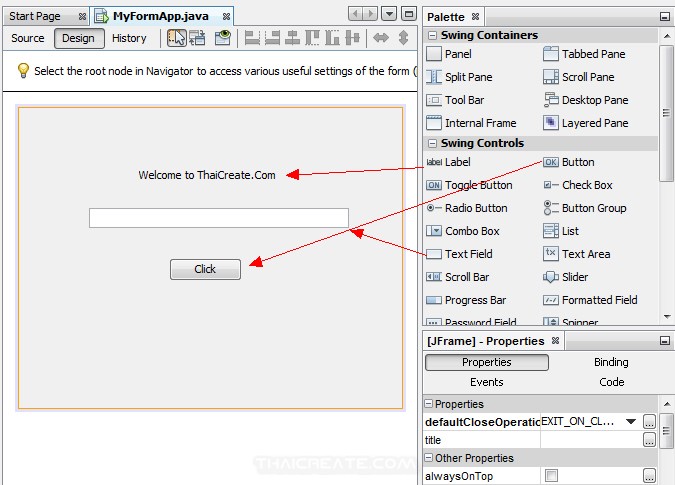Select Scroll Bar control in Palette

pos(458,277)
